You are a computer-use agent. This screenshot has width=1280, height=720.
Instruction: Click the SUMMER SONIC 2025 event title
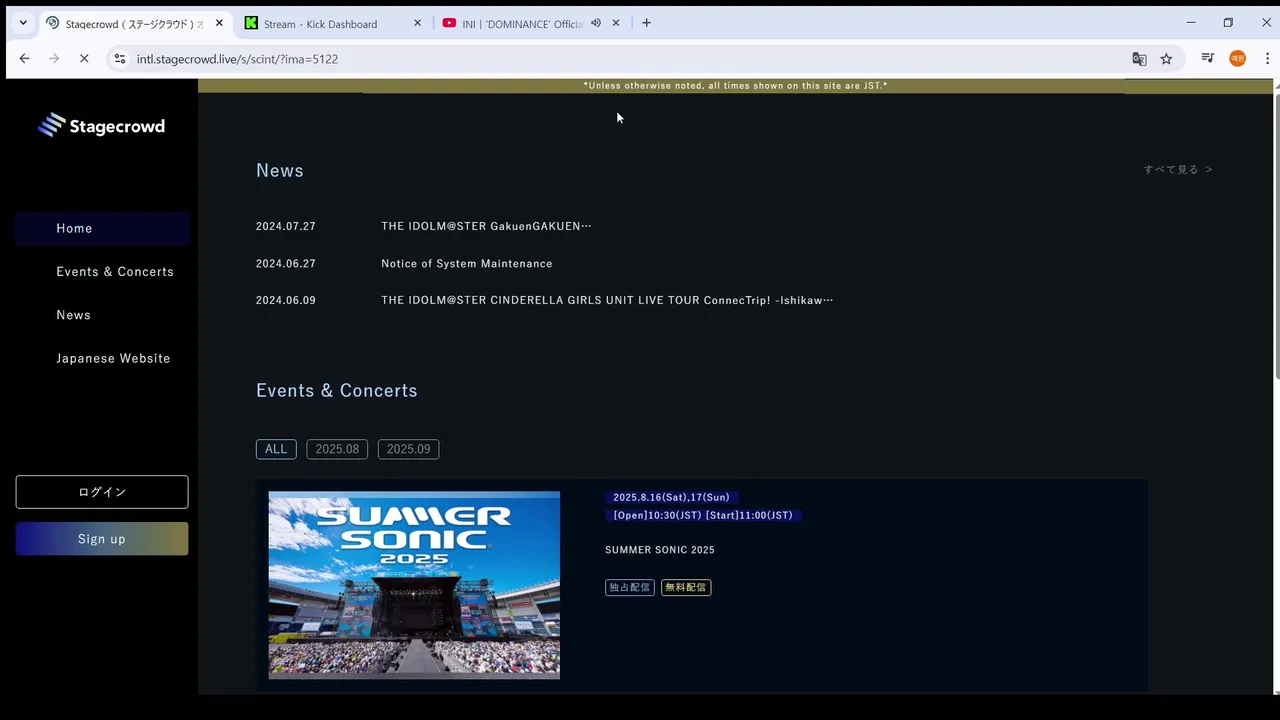pos(660,550)
